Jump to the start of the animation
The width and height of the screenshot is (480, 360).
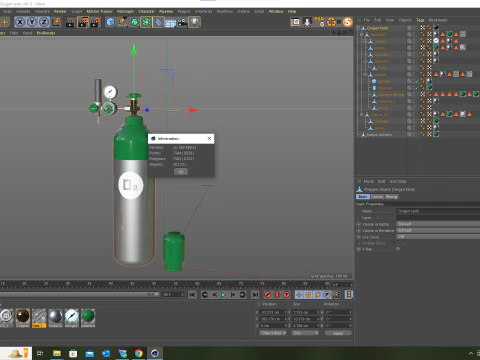pyautogui.click(x=192, y=295)
